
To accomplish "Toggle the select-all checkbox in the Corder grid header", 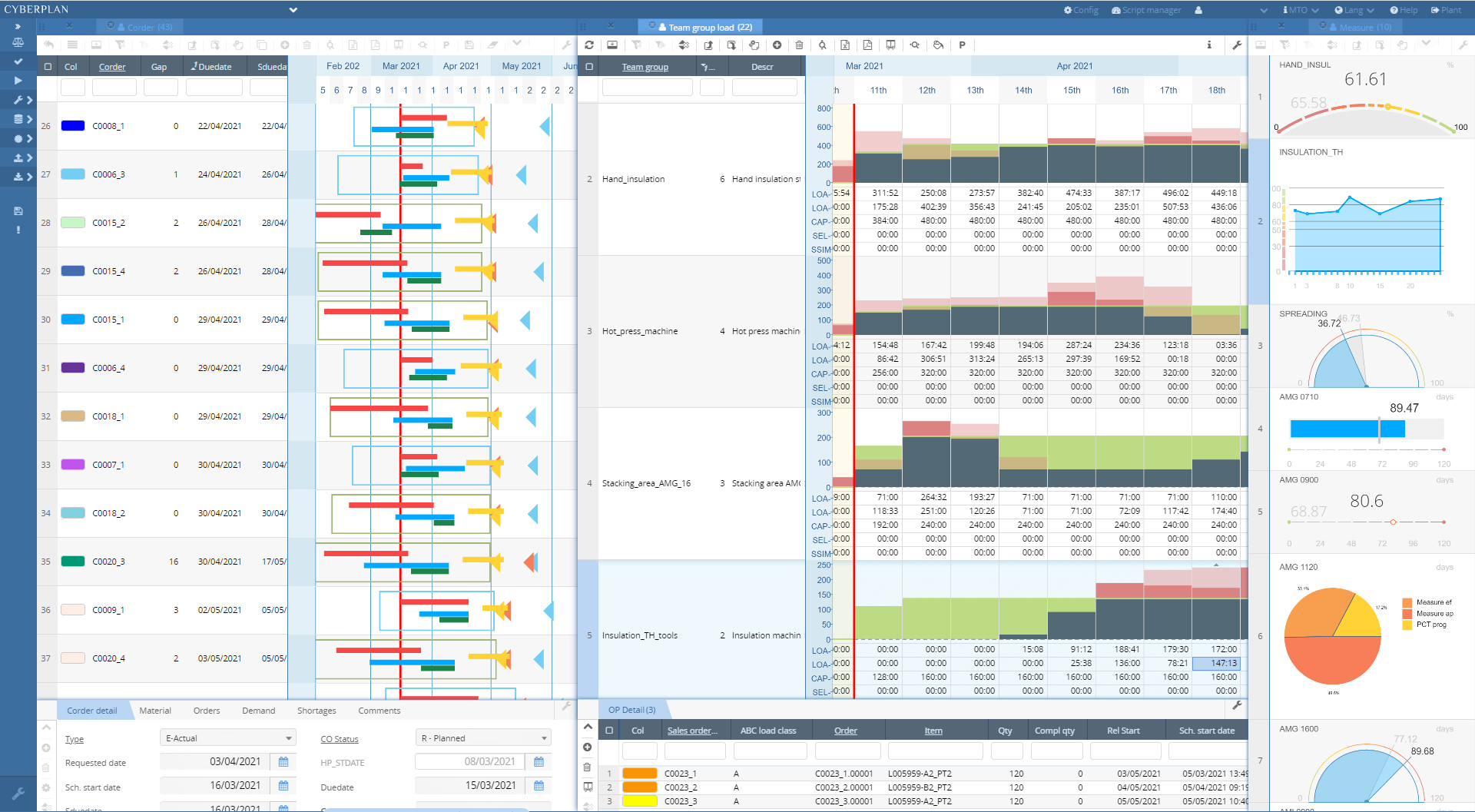I will [48, 67].
